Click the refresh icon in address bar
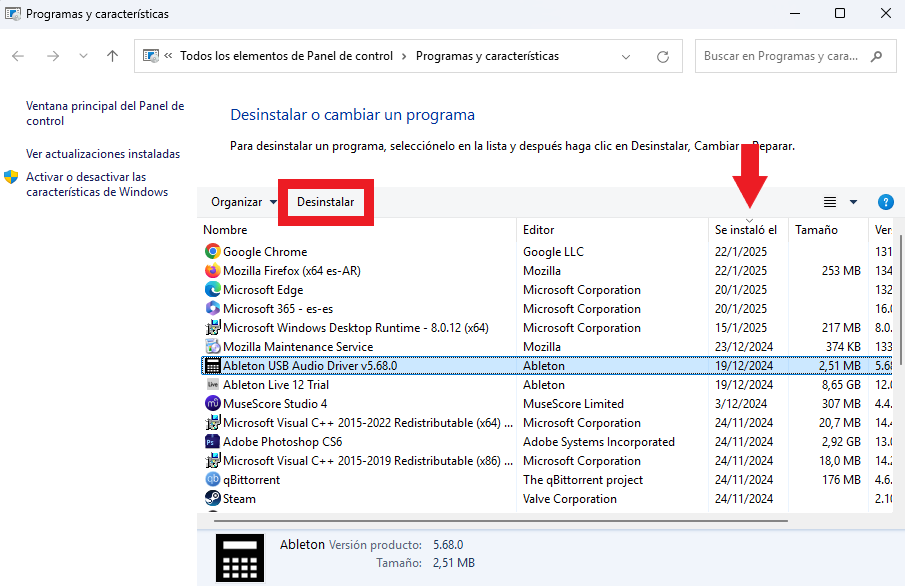905x586 pixels. coord(663,57)
